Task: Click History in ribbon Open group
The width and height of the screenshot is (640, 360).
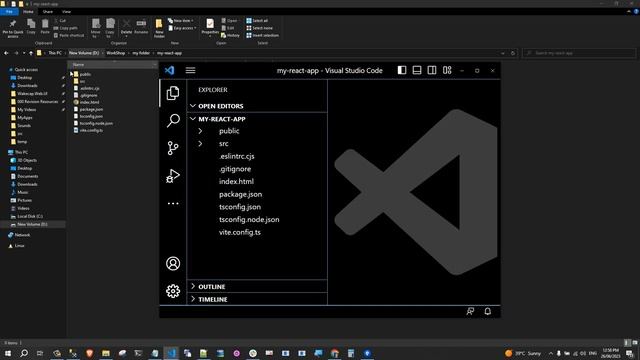Action: click(x=230, y=36)
